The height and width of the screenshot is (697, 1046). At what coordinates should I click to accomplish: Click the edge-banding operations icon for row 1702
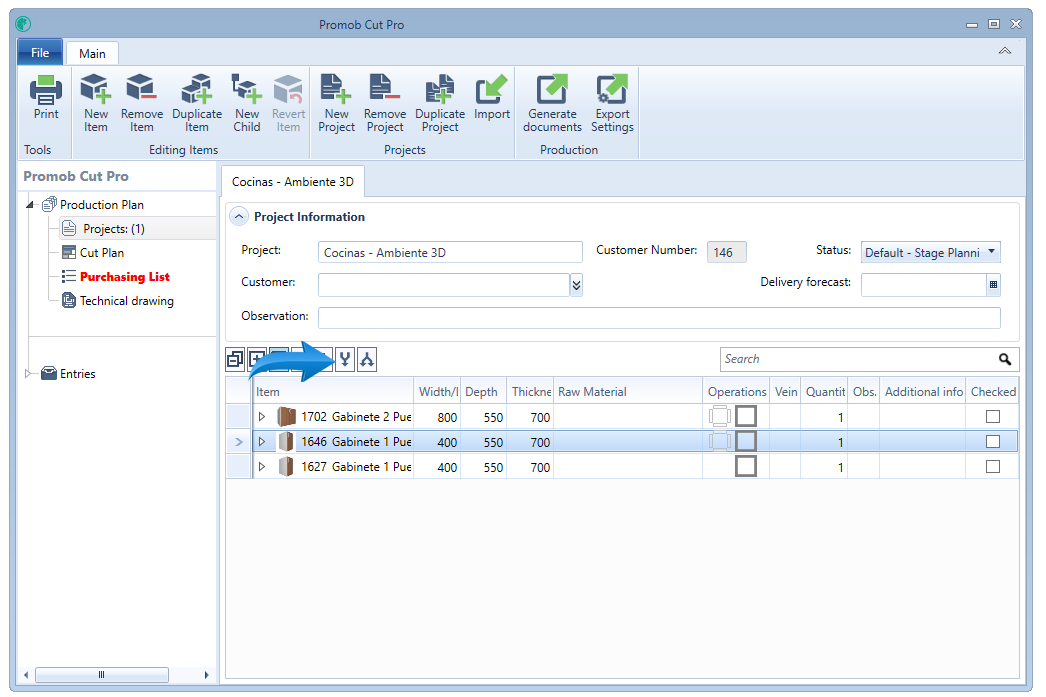[720, 416]
